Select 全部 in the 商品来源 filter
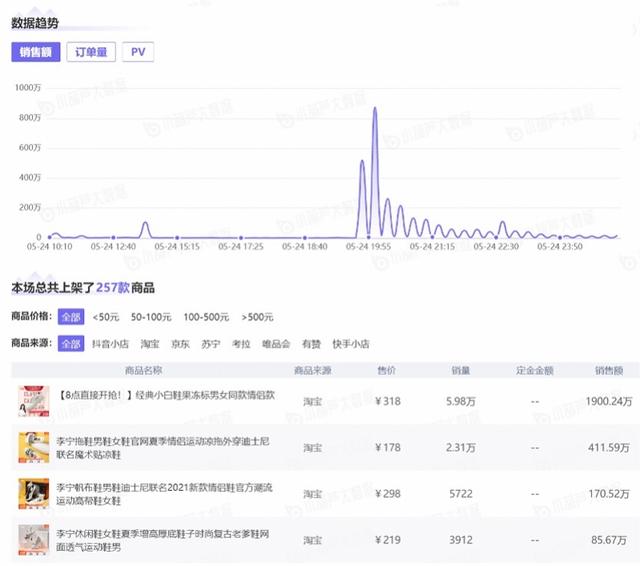 [71, 344]
